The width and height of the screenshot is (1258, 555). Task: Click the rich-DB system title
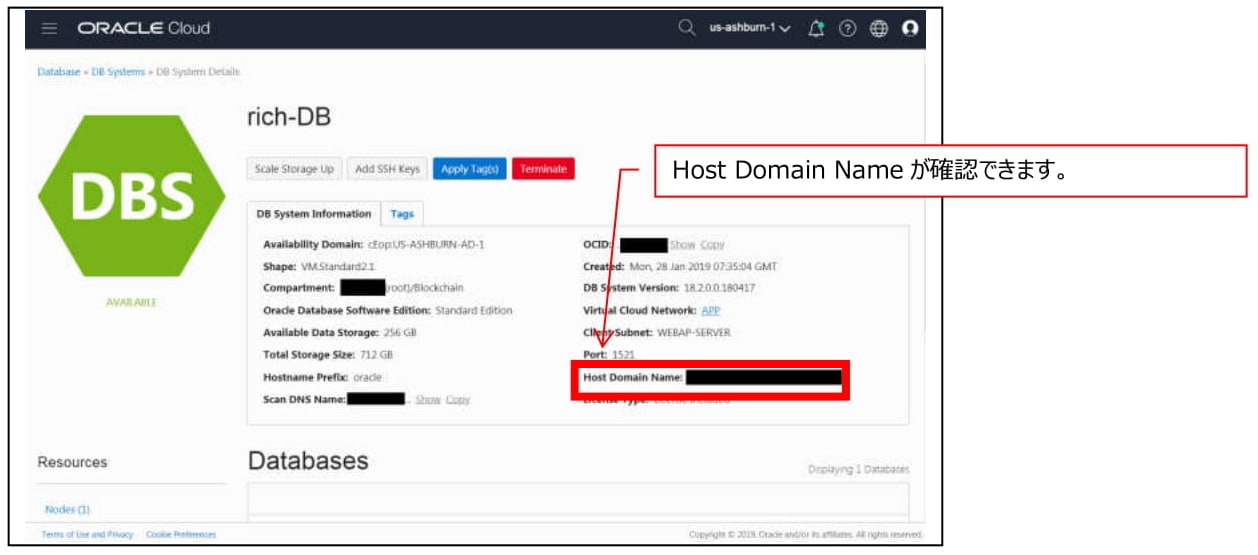tap(289, 118)
